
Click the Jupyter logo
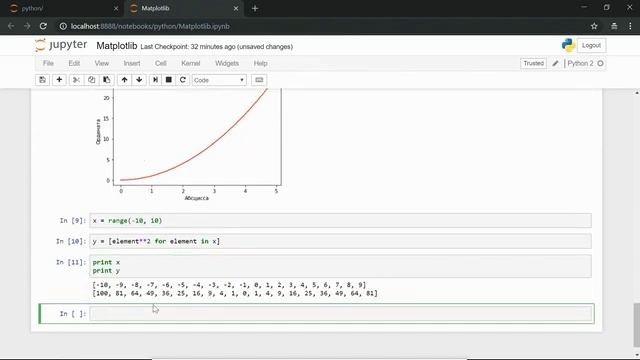pos(61,45)
